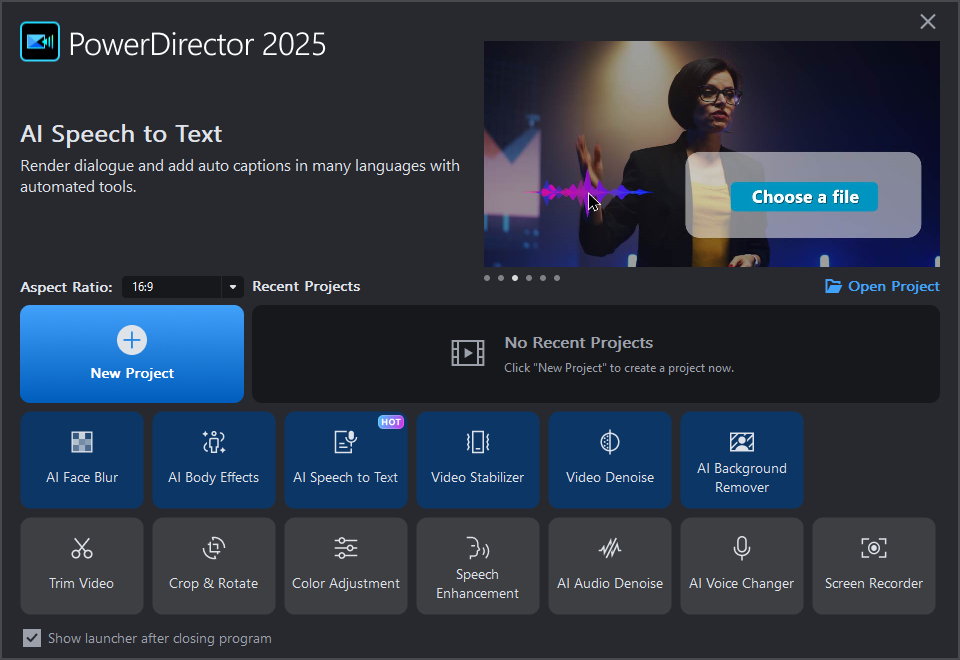Uncheck Show launcher after closing program

coord(32,638)
